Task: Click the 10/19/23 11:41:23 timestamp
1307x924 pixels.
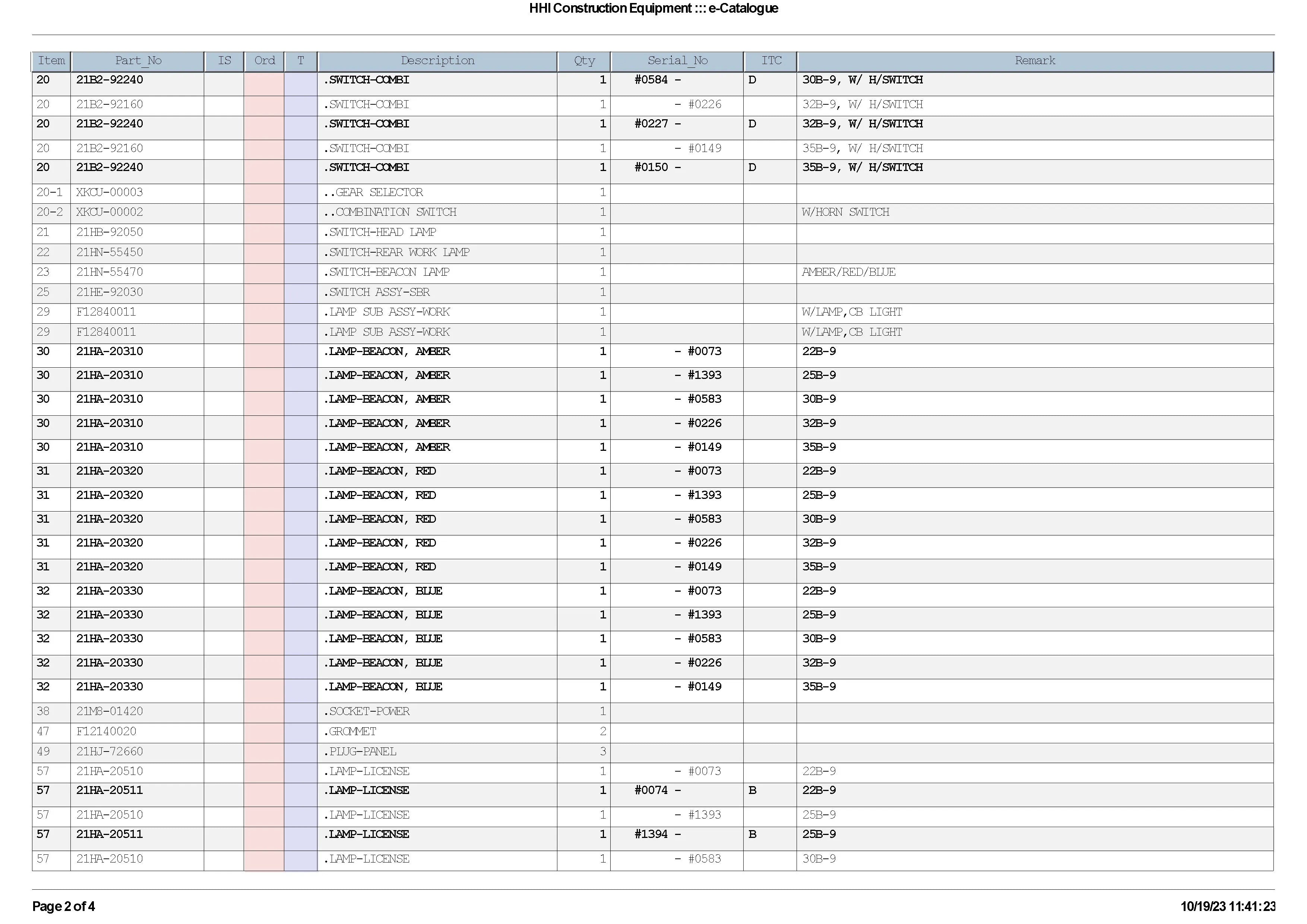Action: (x=1228, y=906)
